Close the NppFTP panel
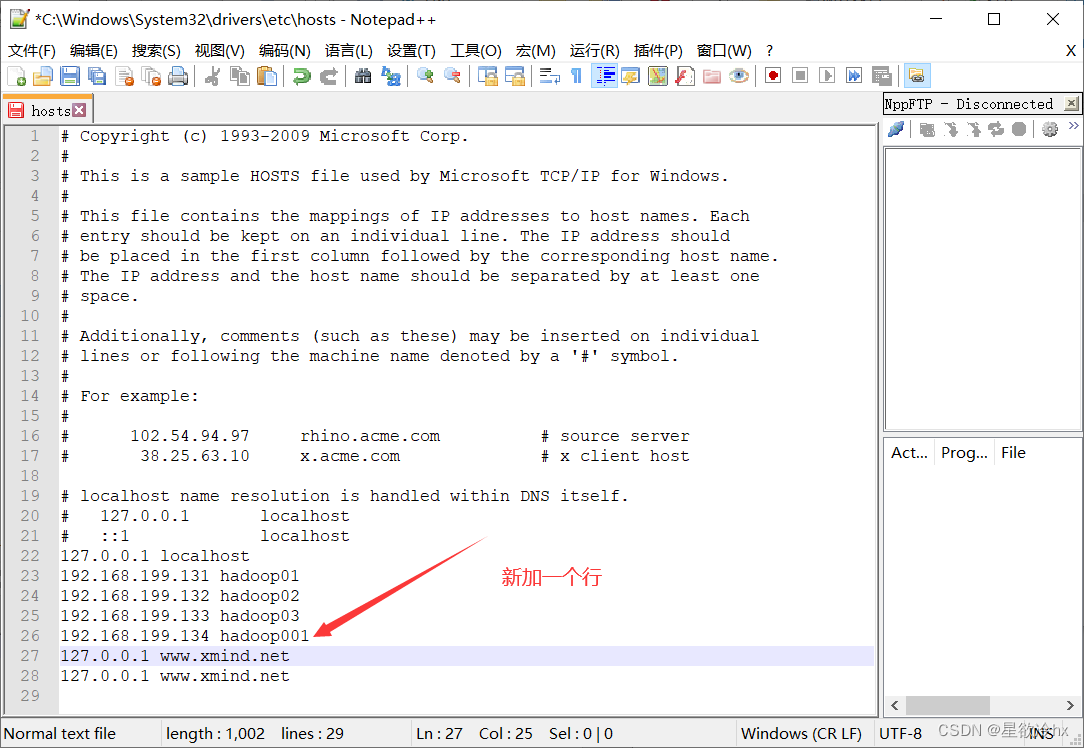1084x748 pixels. 1071,104
